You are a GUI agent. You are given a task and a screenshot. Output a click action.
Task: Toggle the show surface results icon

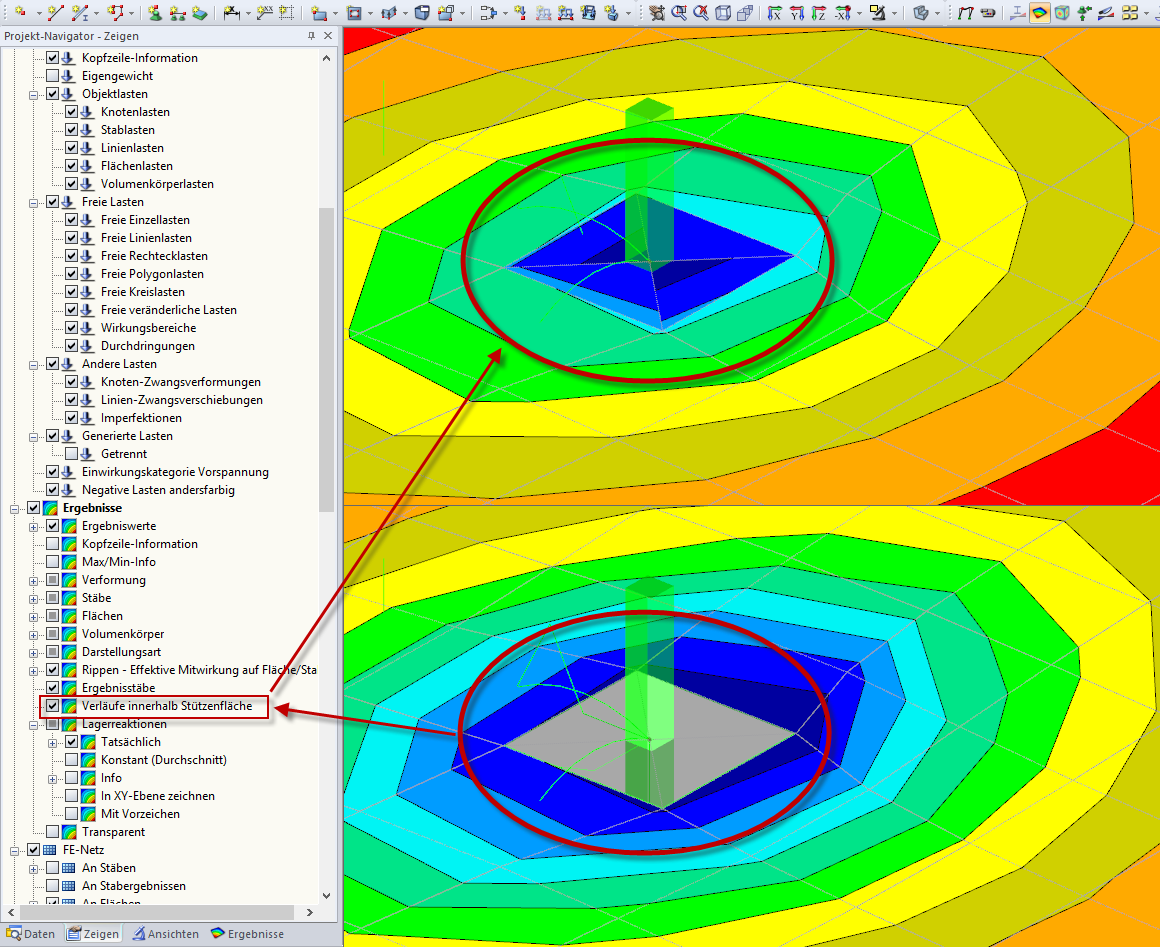point(1040,12)
